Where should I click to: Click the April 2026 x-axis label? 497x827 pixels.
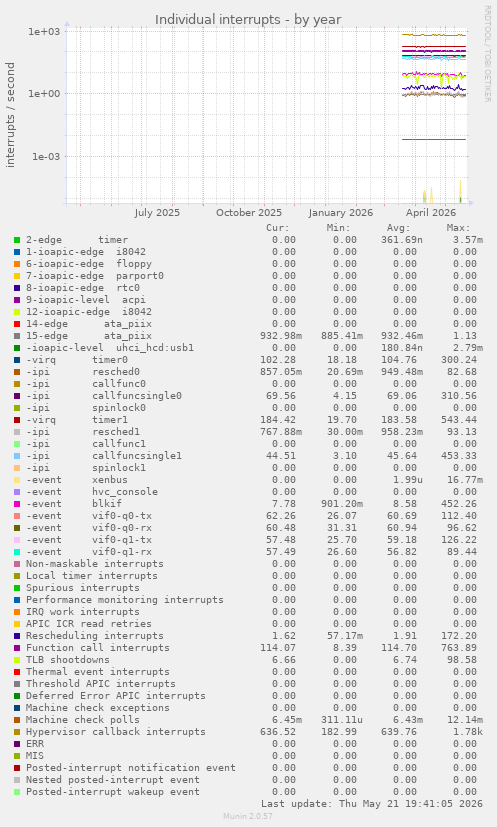(431, 213)
